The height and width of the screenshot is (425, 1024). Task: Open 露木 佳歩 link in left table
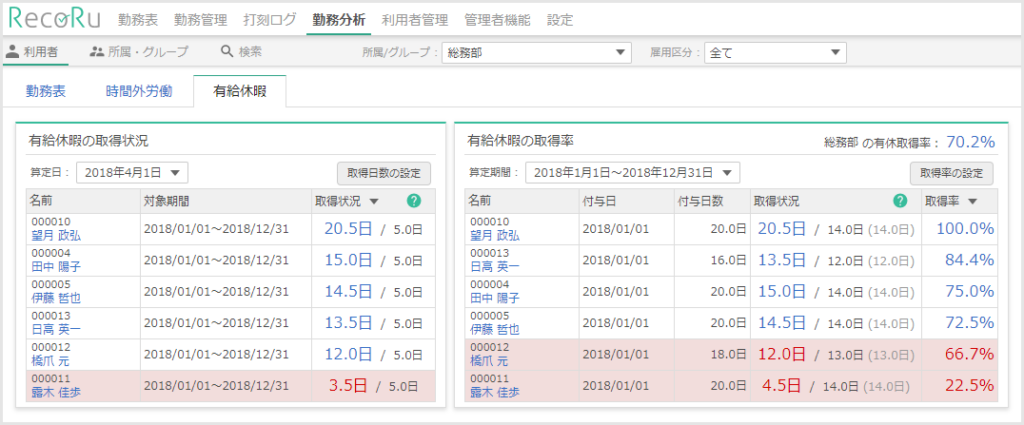coord(56,392)
